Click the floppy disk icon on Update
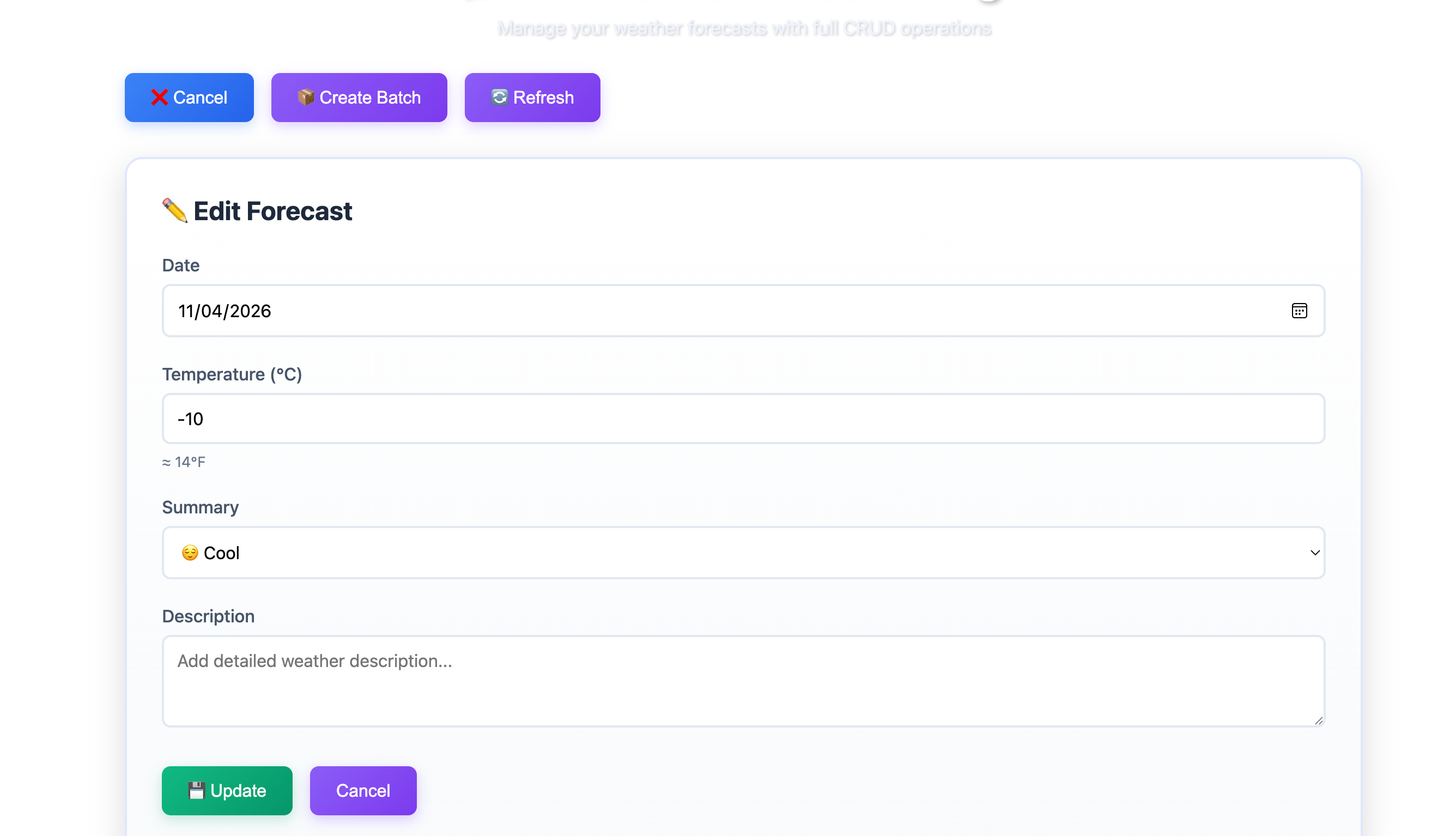This screenshot has width=1456, height=836. [x=196, y=791]
